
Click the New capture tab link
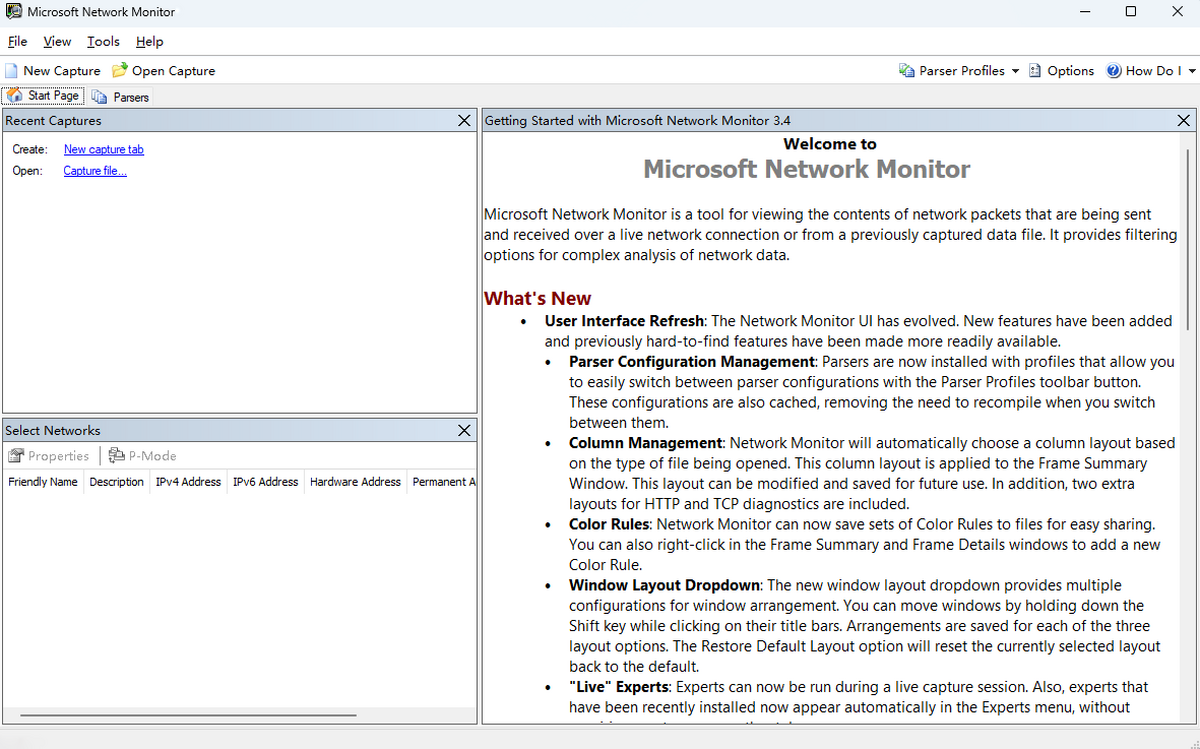[103, 149]
